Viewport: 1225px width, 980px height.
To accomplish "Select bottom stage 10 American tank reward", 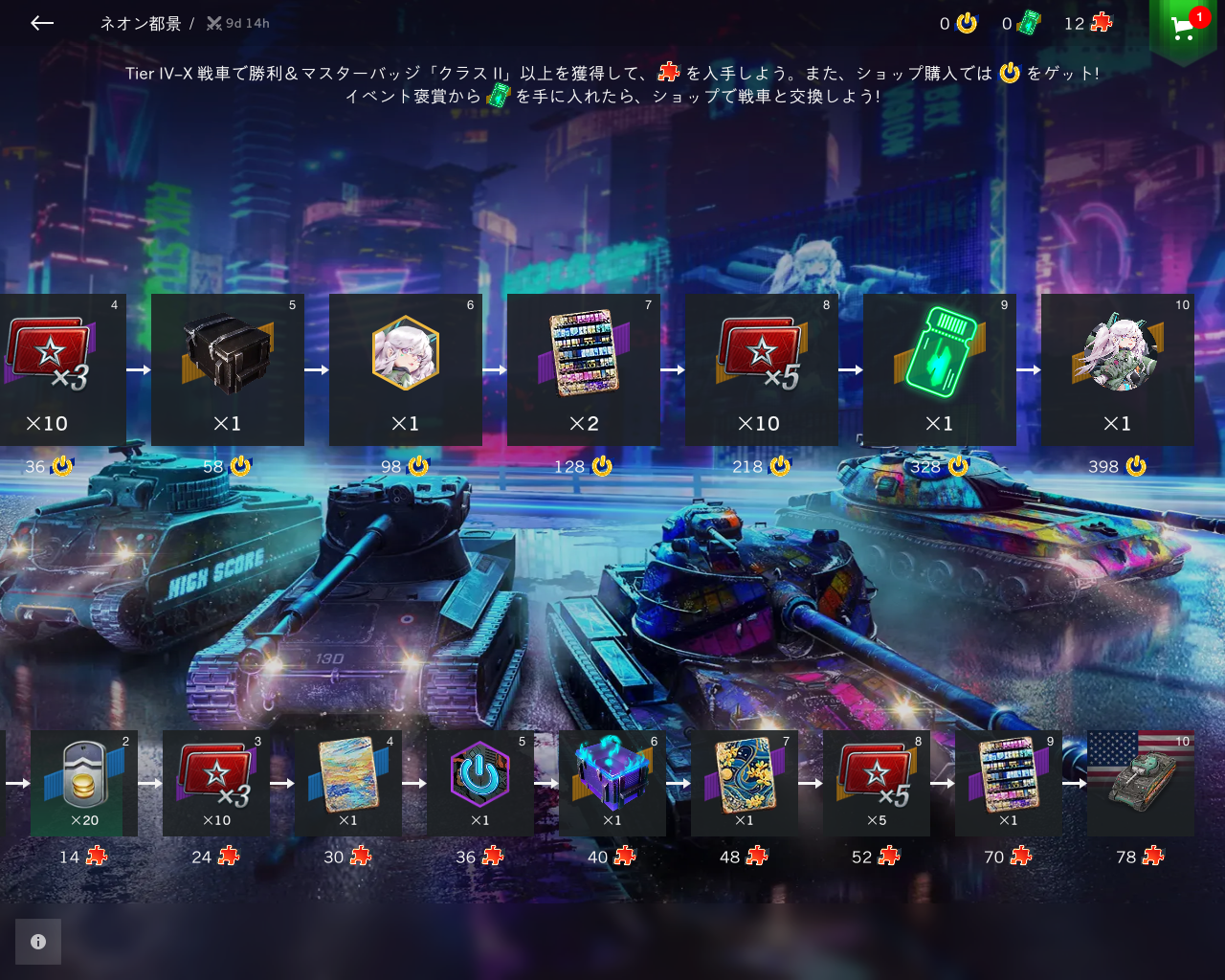I will [x=1141, y=783].
